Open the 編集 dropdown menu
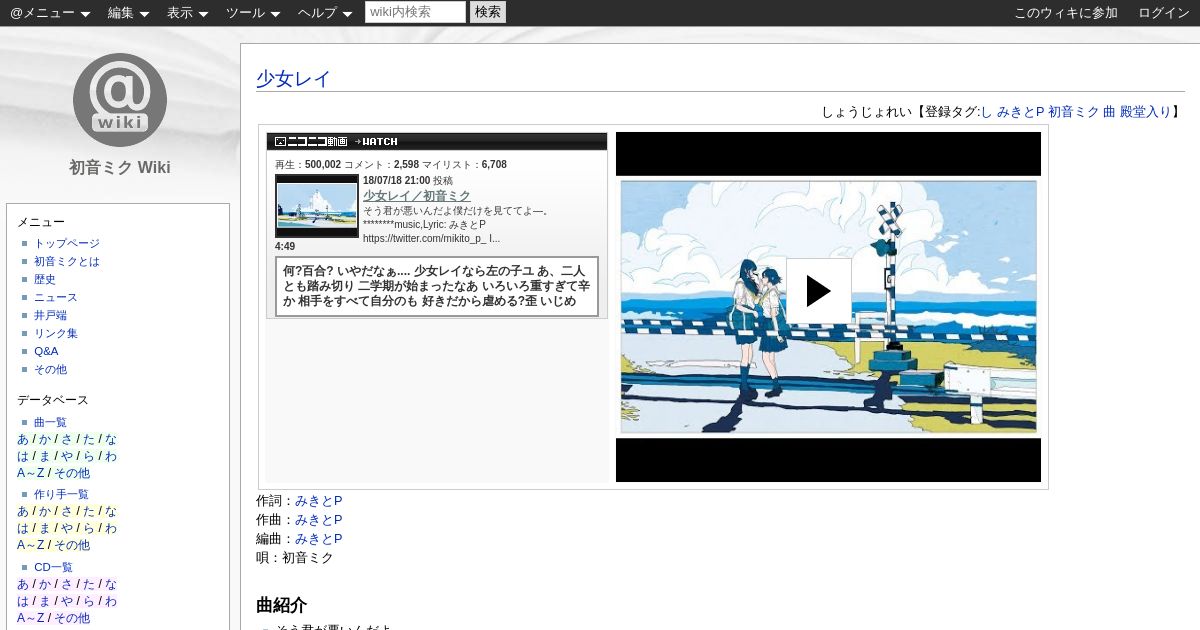The height and width of the screenshot is (630, 1200). coord(128,13)
